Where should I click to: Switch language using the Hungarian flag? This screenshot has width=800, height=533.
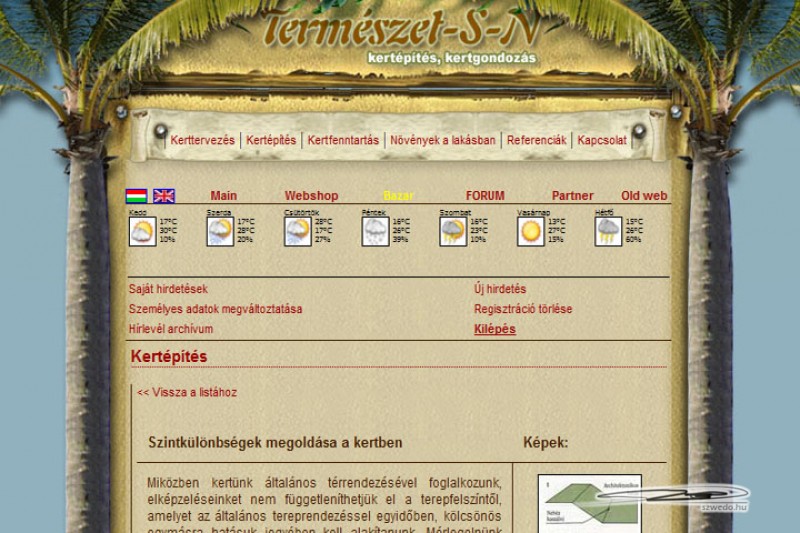click(136, 196)
